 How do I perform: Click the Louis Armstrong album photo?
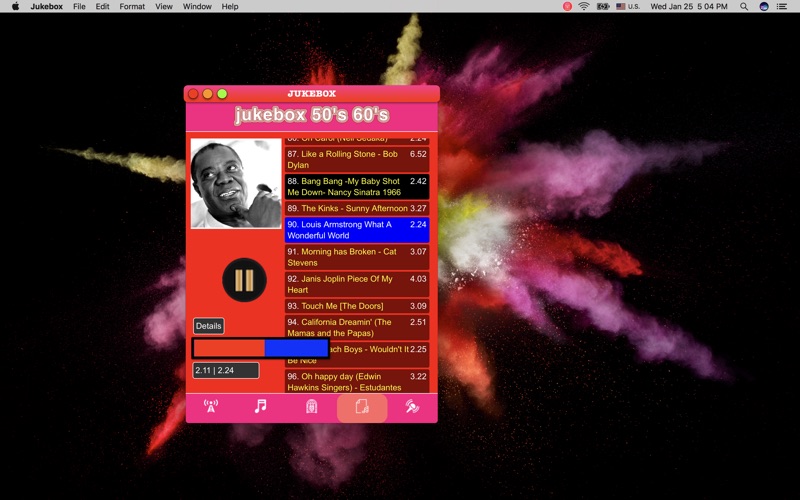236,183
